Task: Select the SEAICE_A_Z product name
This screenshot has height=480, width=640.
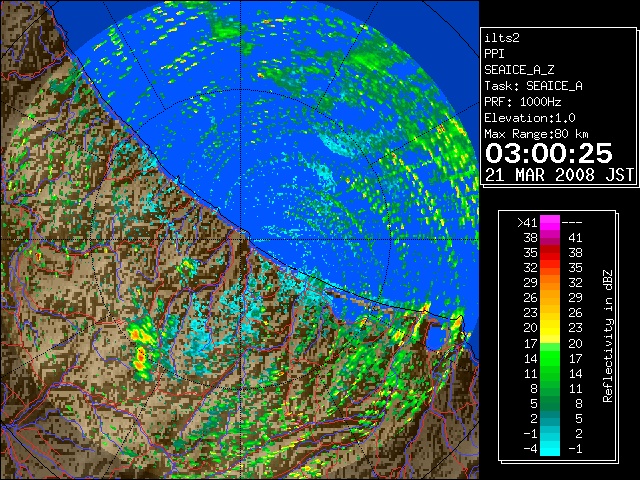Action: [x=519, y=70]
